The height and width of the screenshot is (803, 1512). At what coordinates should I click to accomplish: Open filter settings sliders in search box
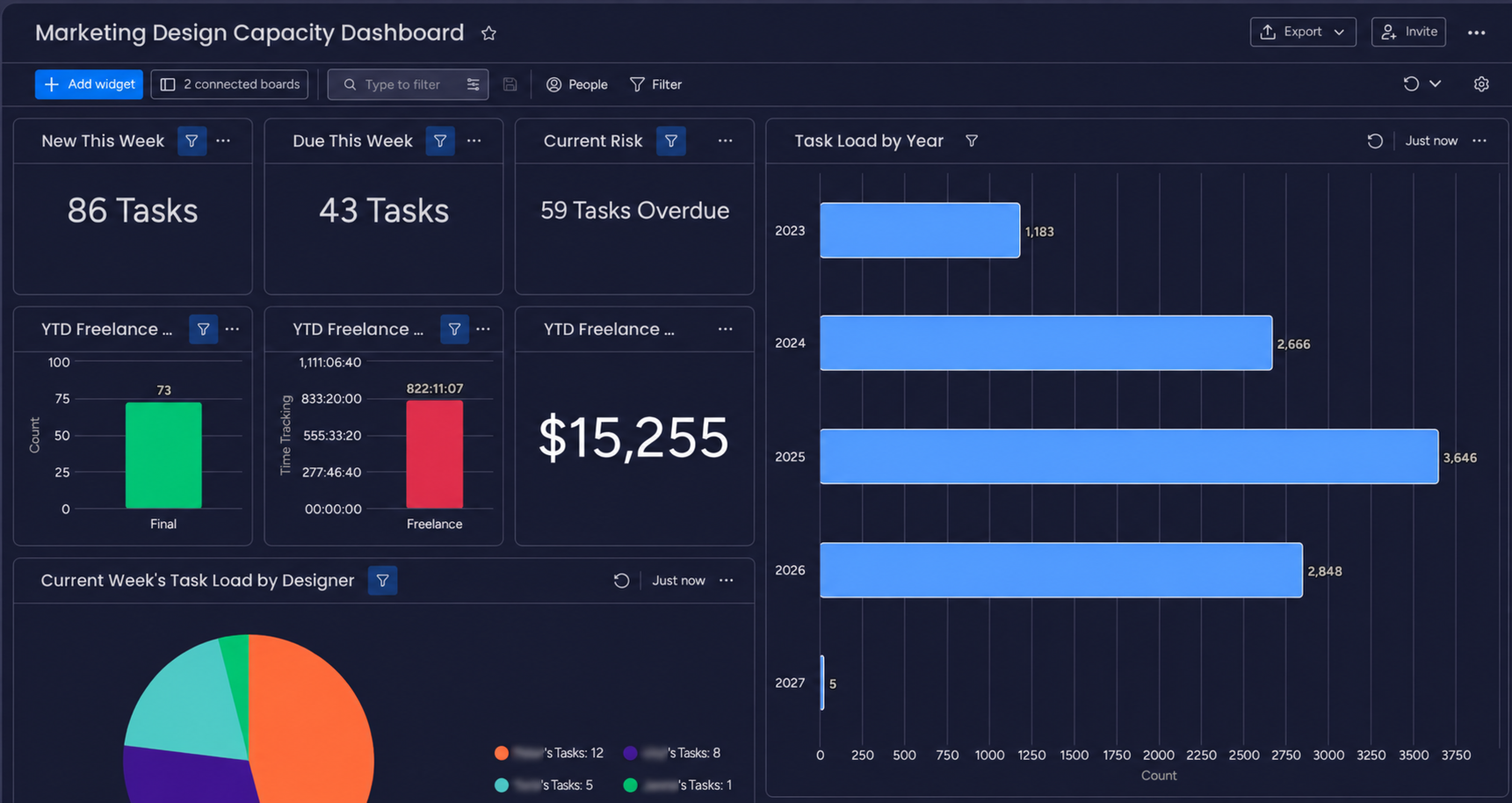click(x=473, y=84)
